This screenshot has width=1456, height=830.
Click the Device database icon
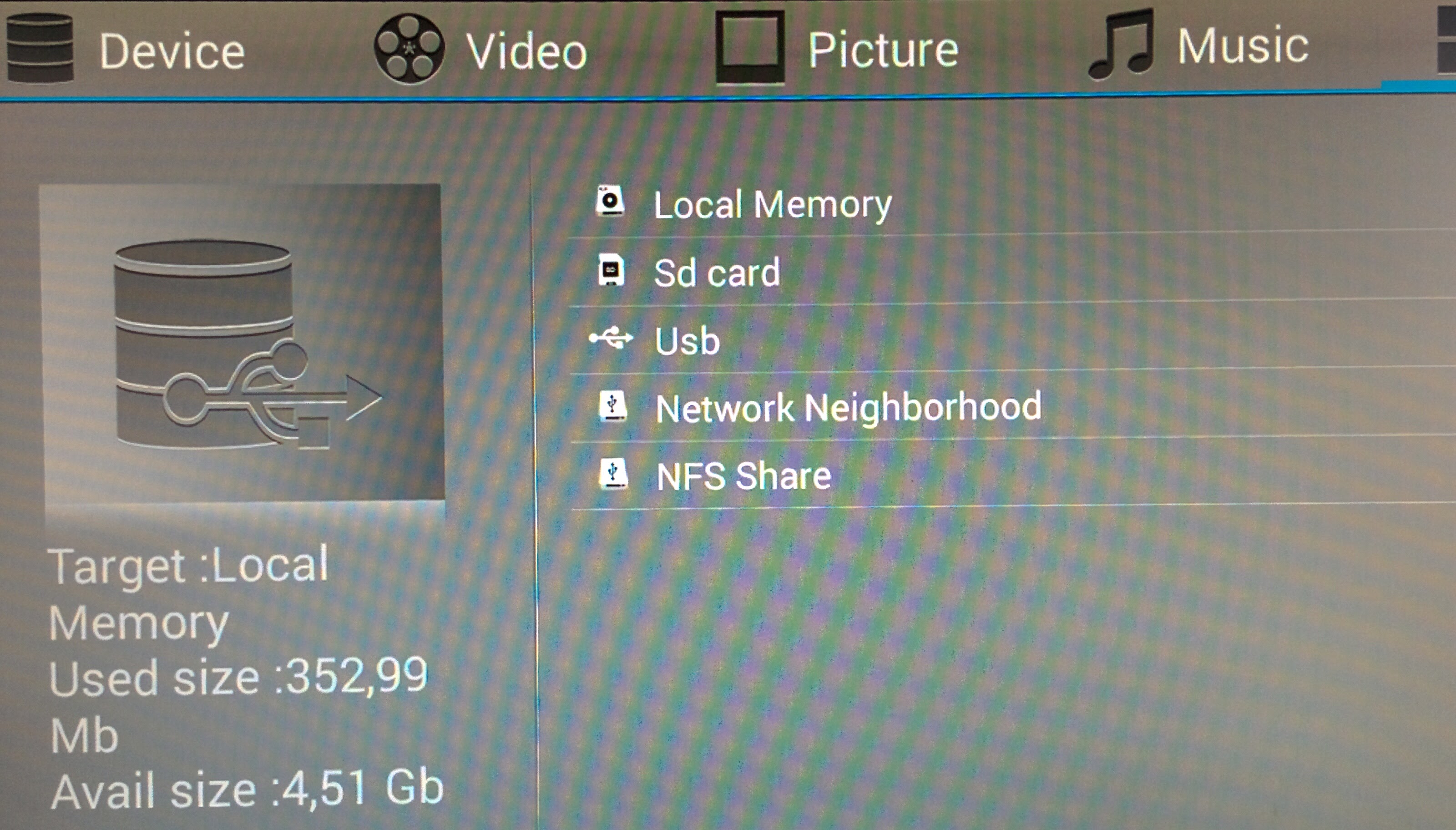click(x=40, y=47)
